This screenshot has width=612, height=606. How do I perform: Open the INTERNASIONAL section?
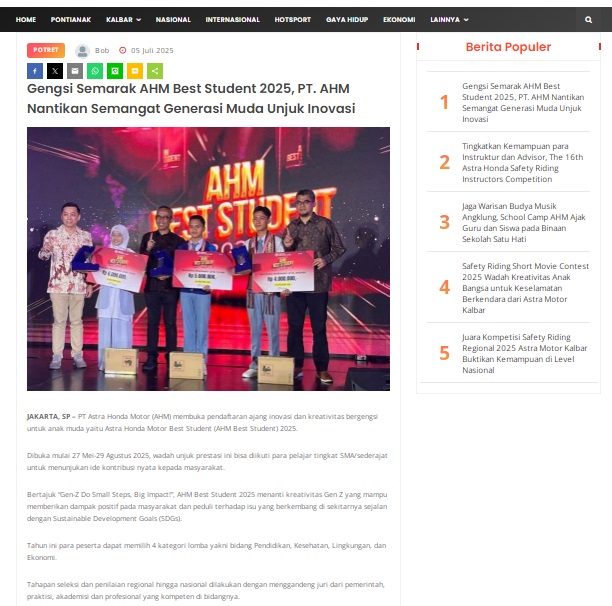(x=233, y=20)
